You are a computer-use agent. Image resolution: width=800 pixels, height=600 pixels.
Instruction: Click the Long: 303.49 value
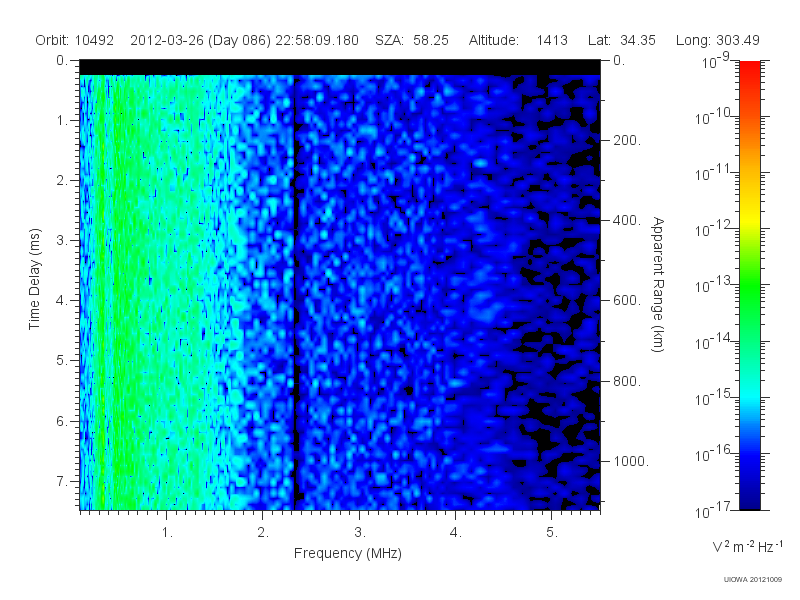point(717,40)
